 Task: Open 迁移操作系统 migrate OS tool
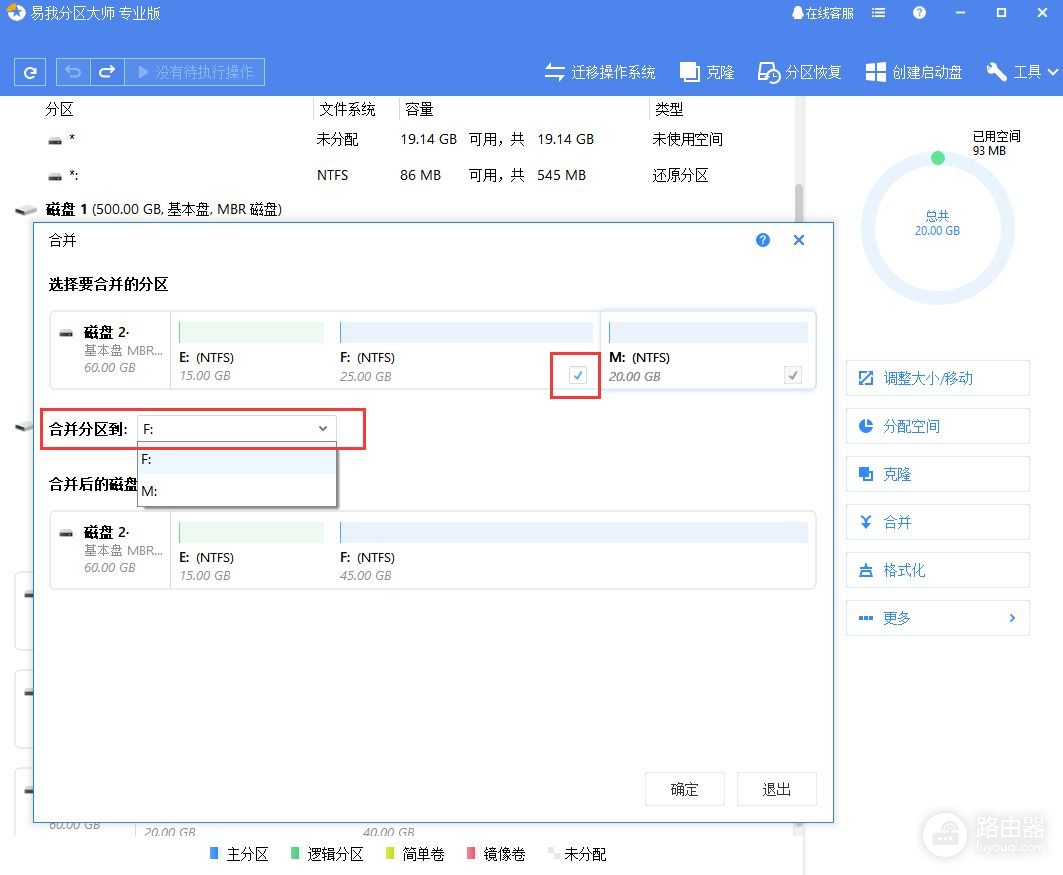click(x=600, y=72)
